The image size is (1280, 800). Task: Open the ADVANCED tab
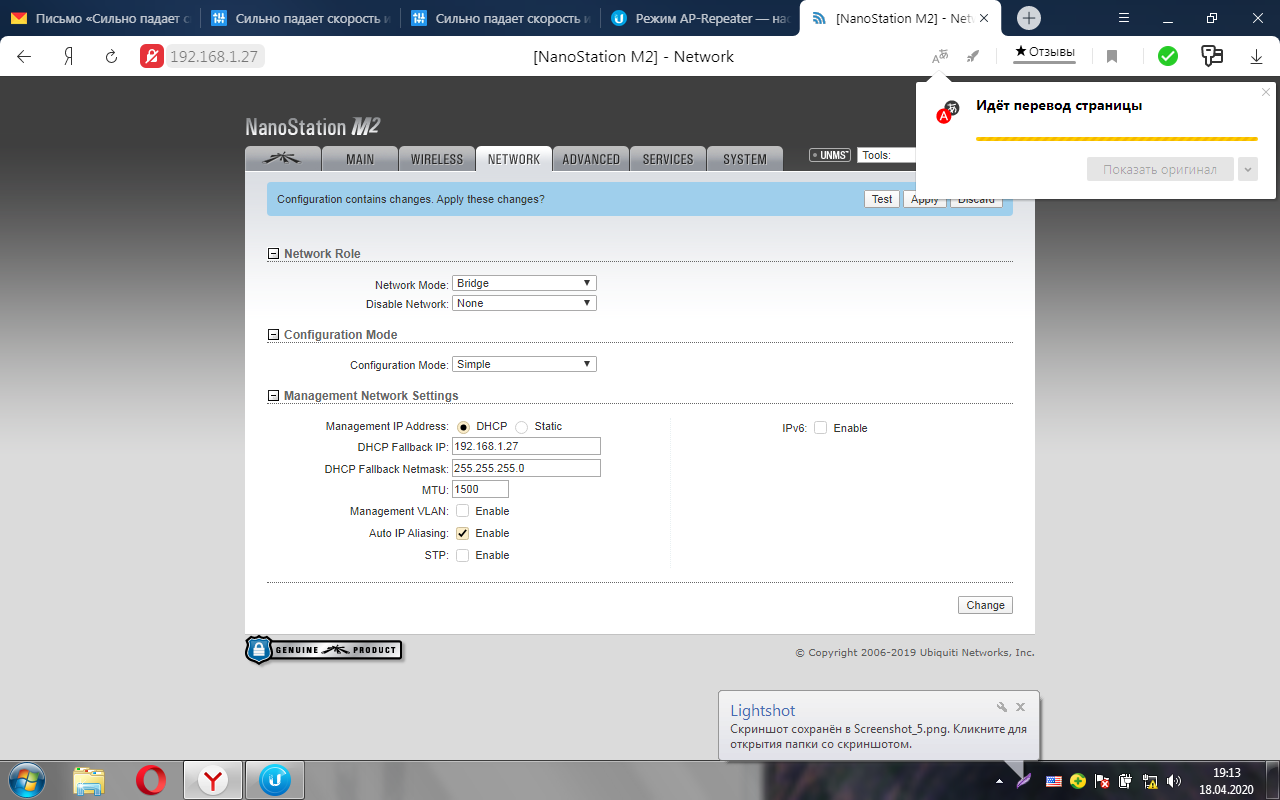tap(591, 159)
